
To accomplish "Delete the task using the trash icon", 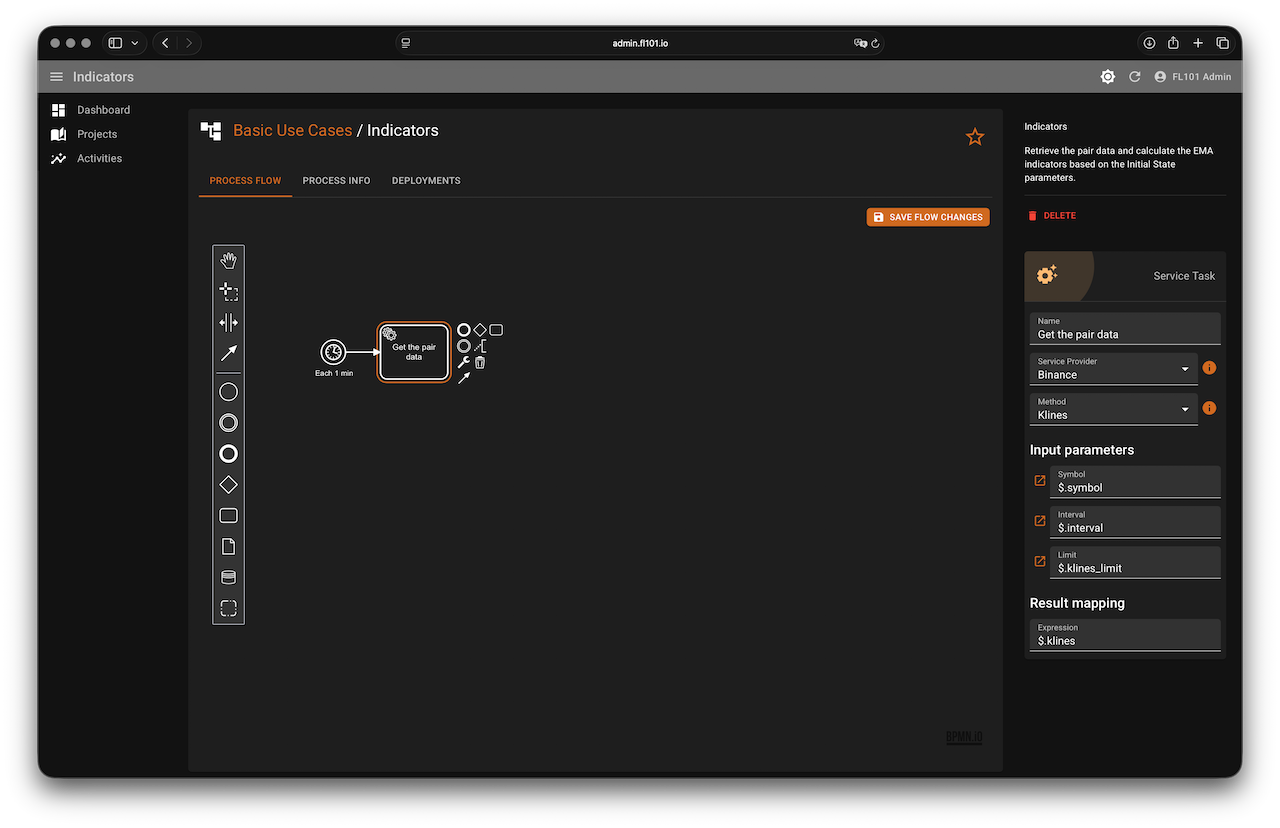I will (480, 362).
